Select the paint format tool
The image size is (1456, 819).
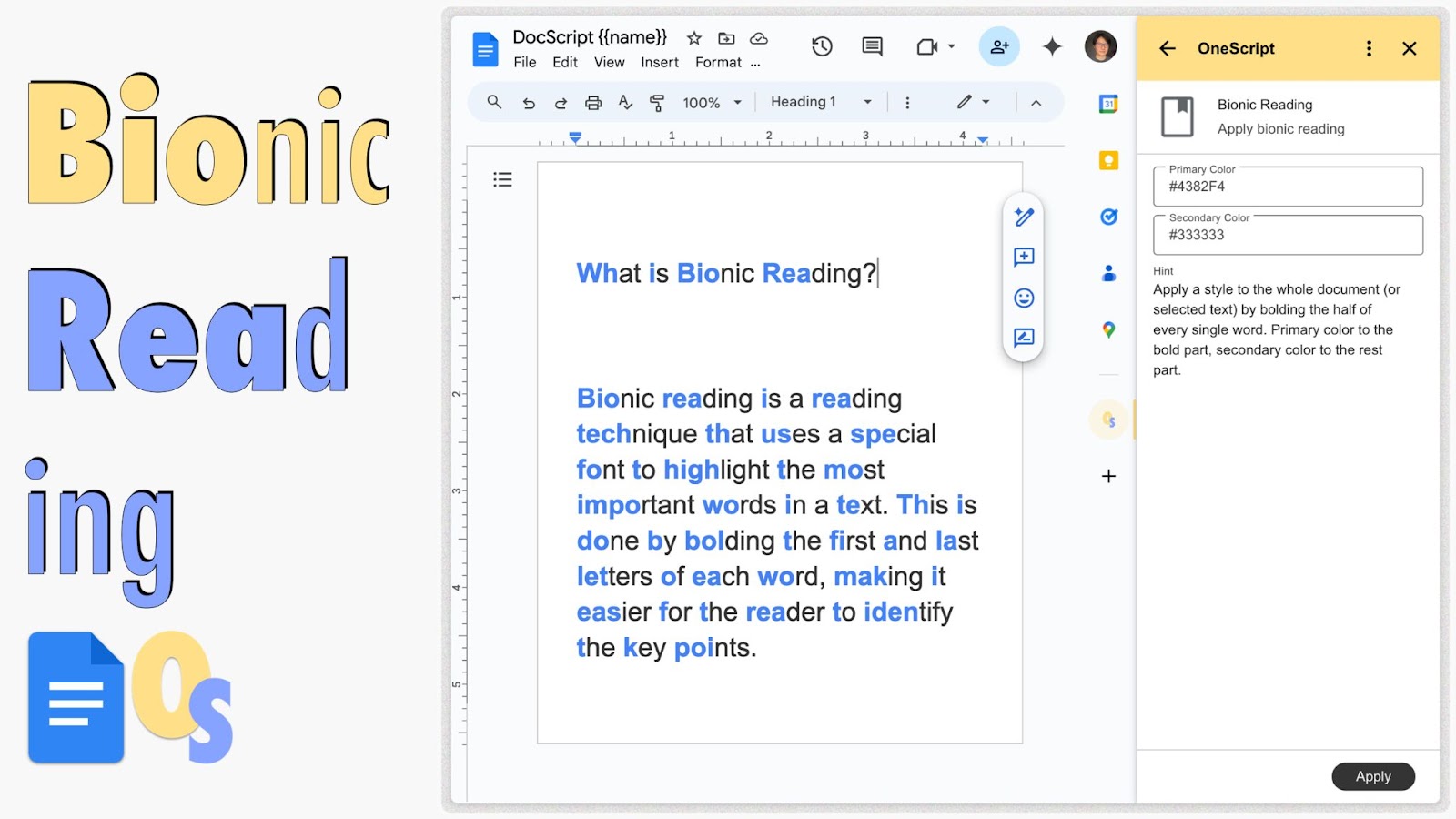click(x=657, y=103)
